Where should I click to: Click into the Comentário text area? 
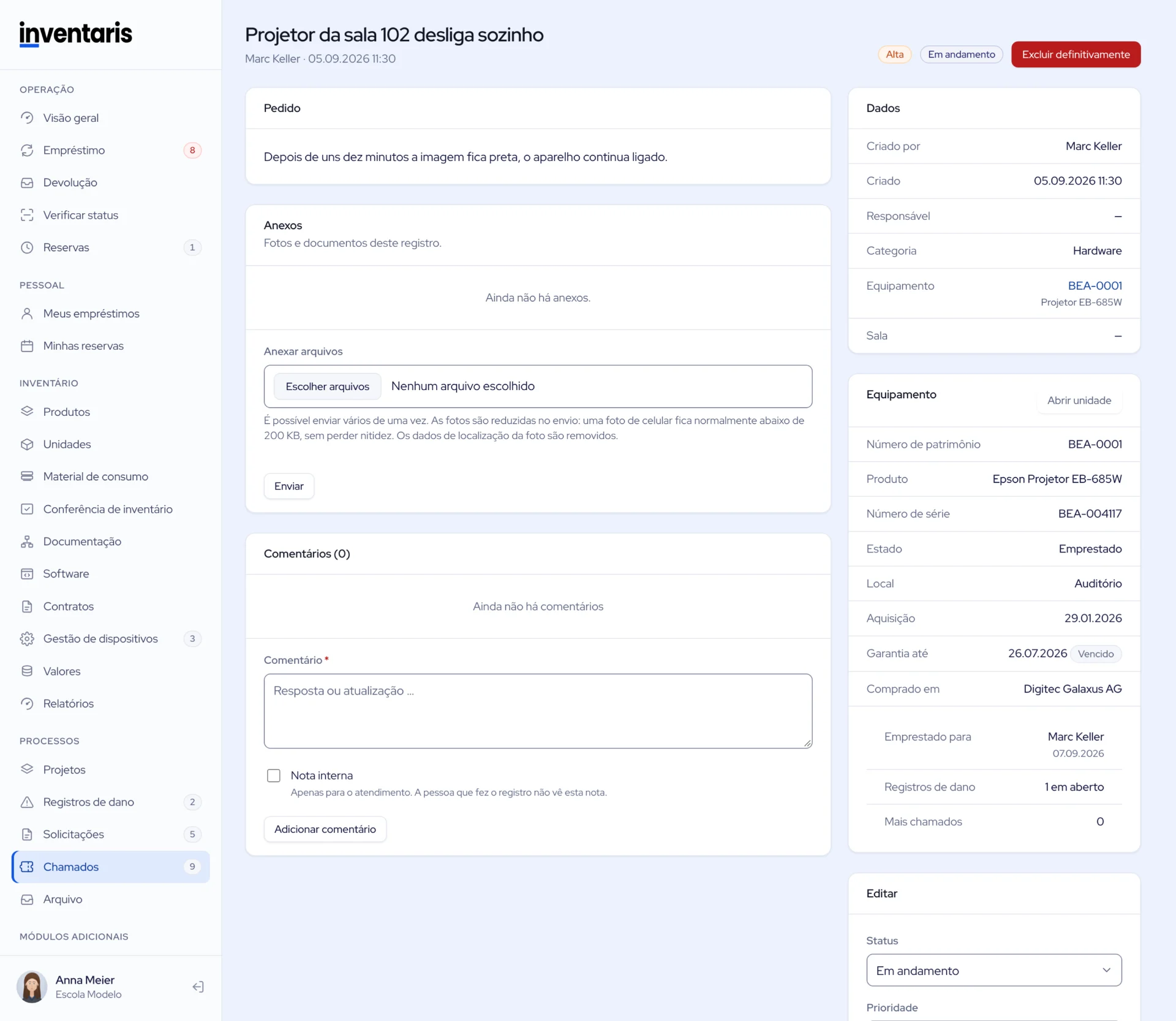(538, 711)
